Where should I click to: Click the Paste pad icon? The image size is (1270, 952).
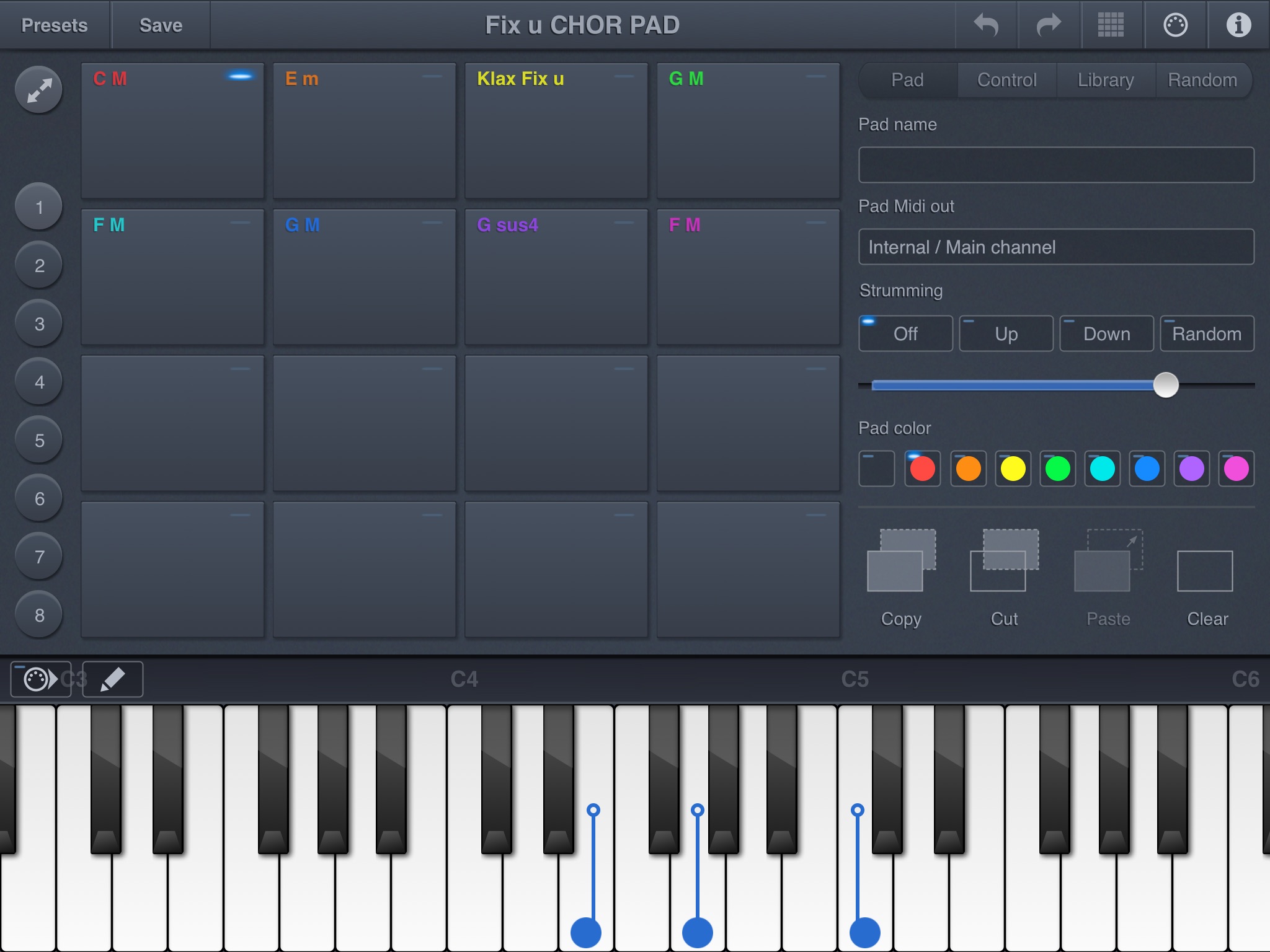click(x=1108, y=560)
